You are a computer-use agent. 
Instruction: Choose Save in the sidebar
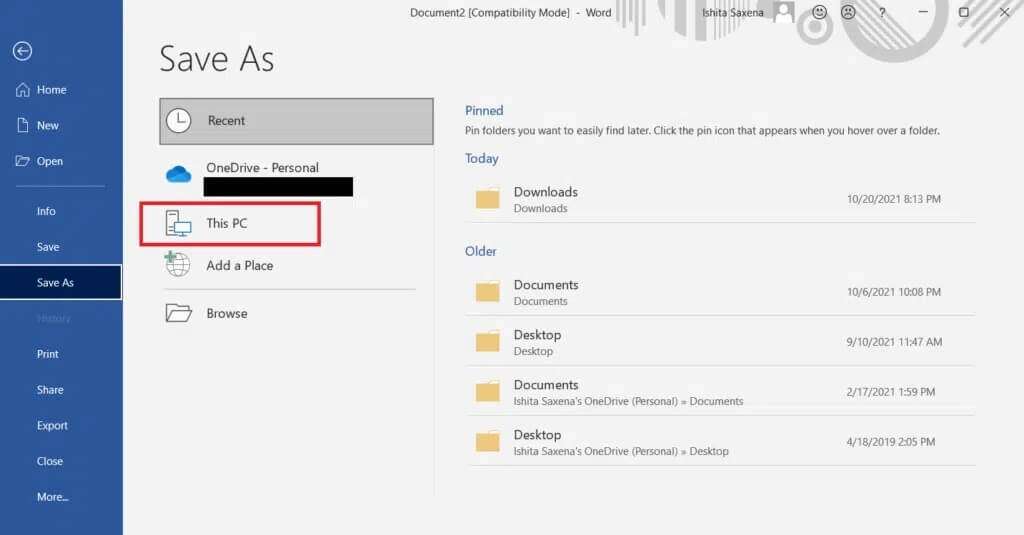[61, 247]
